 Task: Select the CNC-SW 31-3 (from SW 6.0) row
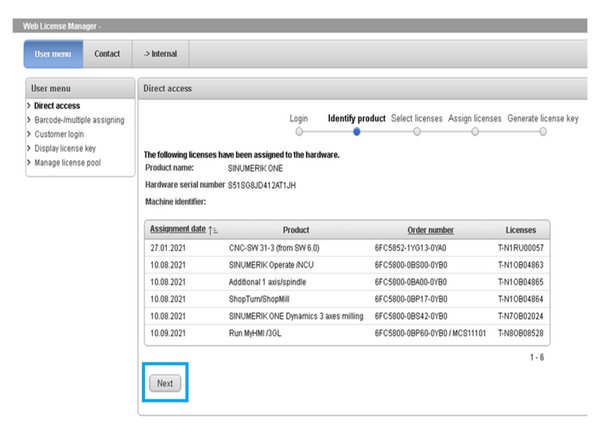click(x=347, y=248)
